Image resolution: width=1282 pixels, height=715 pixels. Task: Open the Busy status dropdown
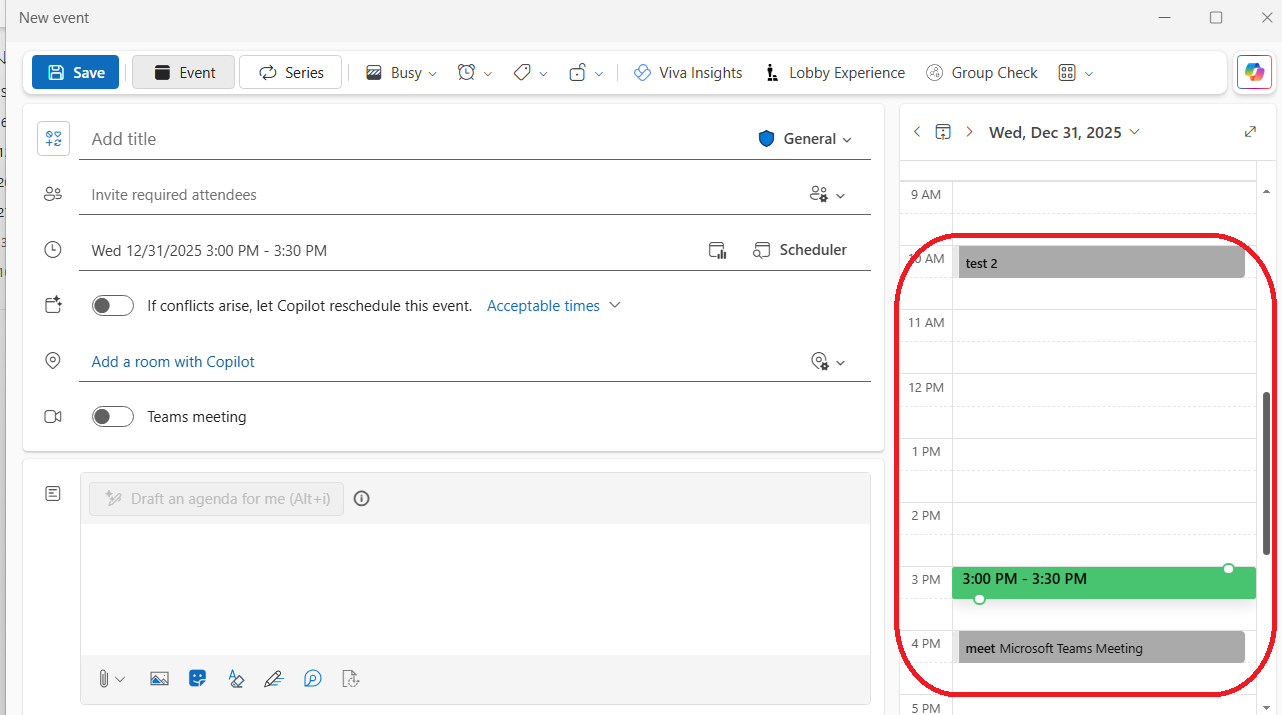[401, 73]
